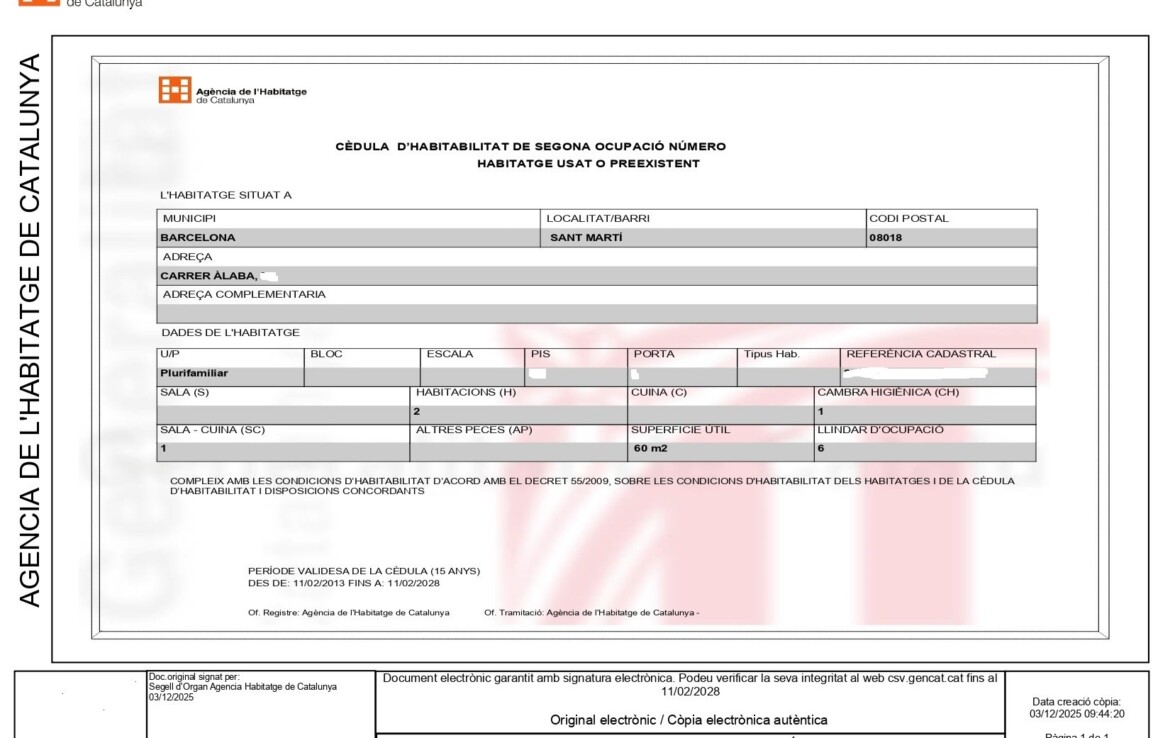The image size is (1170, 738).
Task: Click the redacted cadastral reference value
Action: click(x=915, y=373)
